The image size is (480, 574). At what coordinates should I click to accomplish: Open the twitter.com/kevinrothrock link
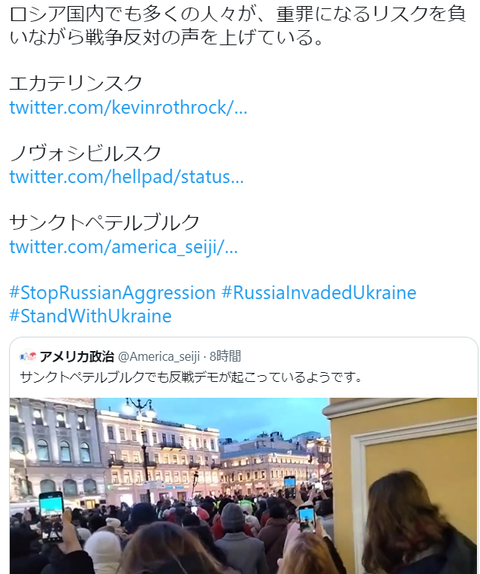coord(128,108)
